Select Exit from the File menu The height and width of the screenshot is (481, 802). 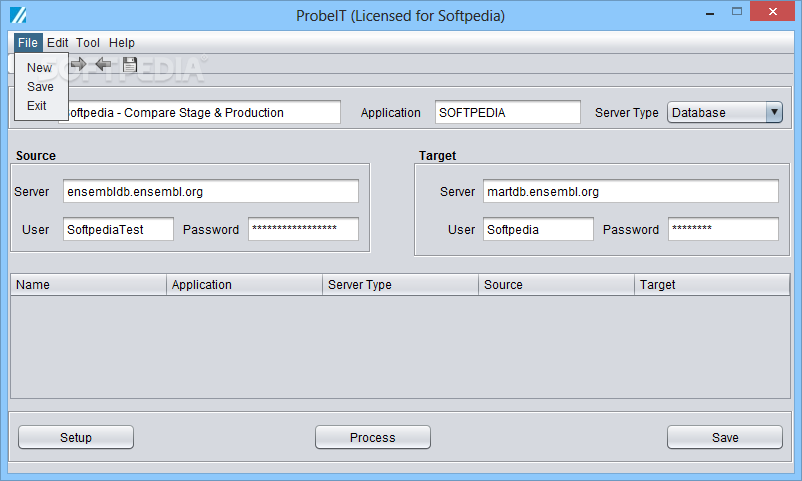tap(37, 105)
